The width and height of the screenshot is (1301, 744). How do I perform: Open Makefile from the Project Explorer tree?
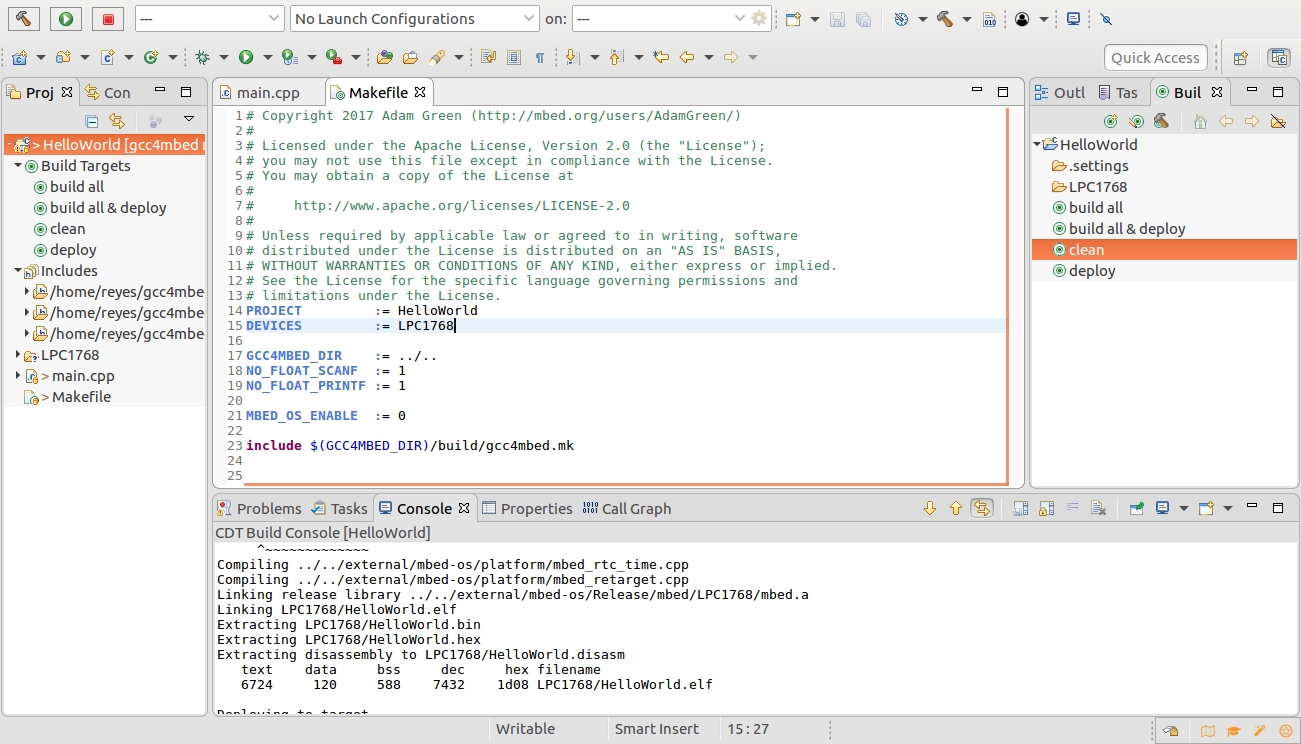(81, 397)
